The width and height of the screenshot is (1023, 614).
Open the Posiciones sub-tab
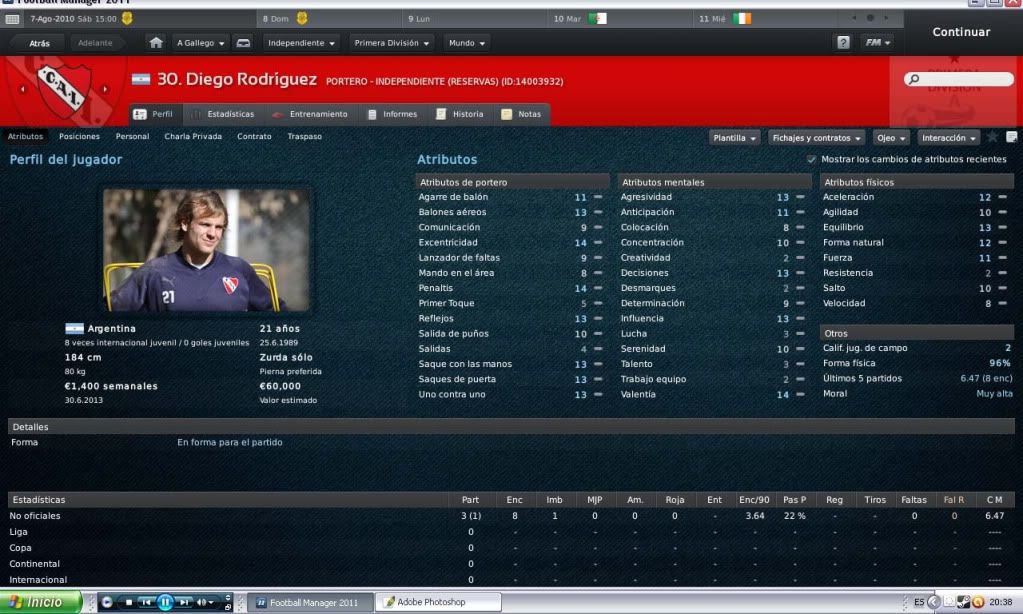pyautogui.click(x=80, y=136)
